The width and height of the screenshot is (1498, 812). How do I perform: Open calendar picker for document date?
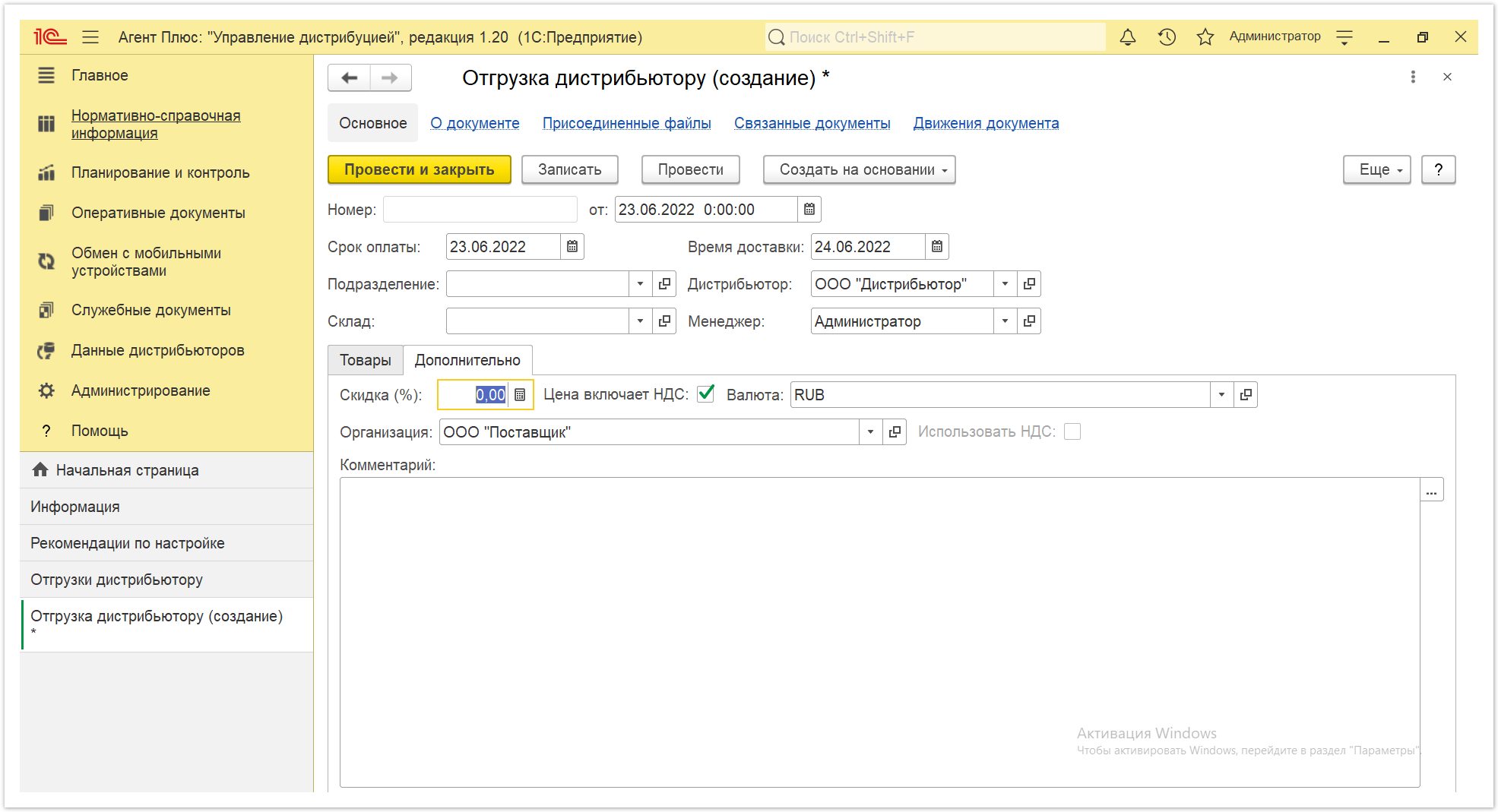tap(809, 210)
